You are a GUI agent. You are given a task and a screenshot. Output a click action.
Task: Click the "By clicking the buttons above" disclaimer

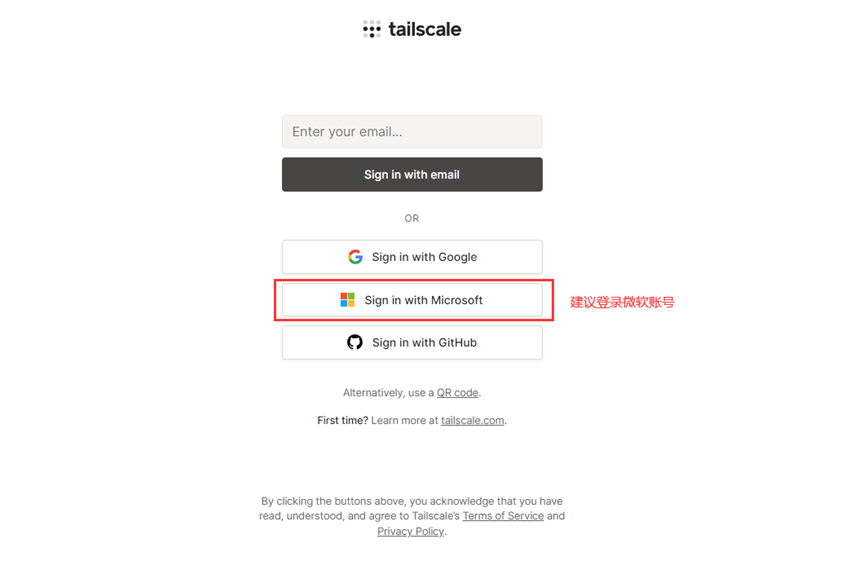[x=412, y=516]
